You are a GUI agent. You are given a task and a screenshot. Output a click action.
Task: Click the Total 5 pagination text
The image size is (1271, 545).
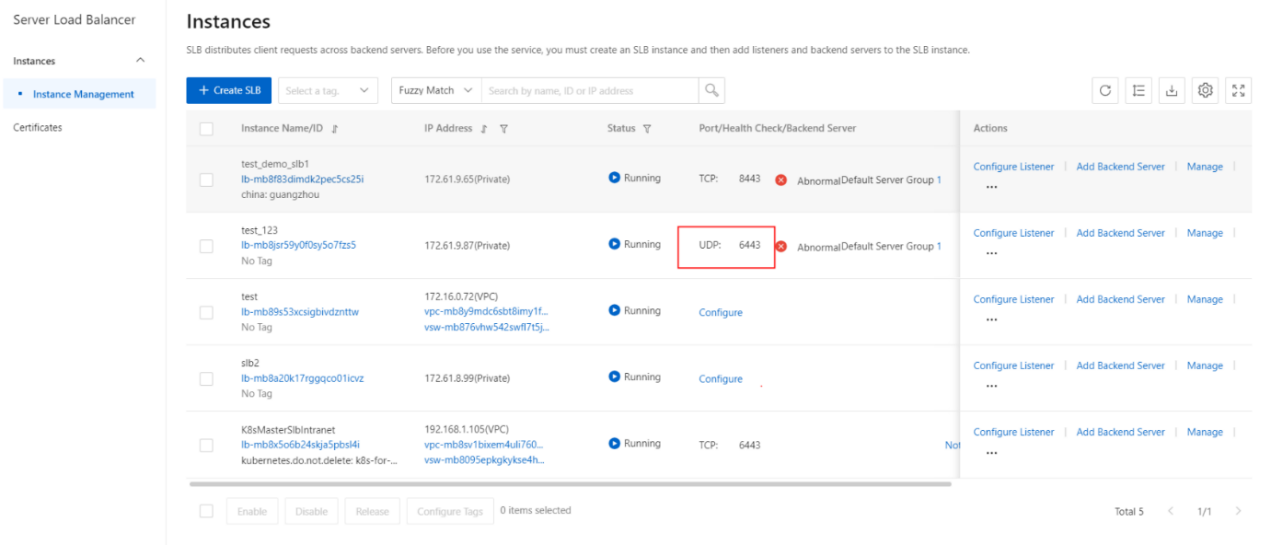click(x=1129, y=511)
